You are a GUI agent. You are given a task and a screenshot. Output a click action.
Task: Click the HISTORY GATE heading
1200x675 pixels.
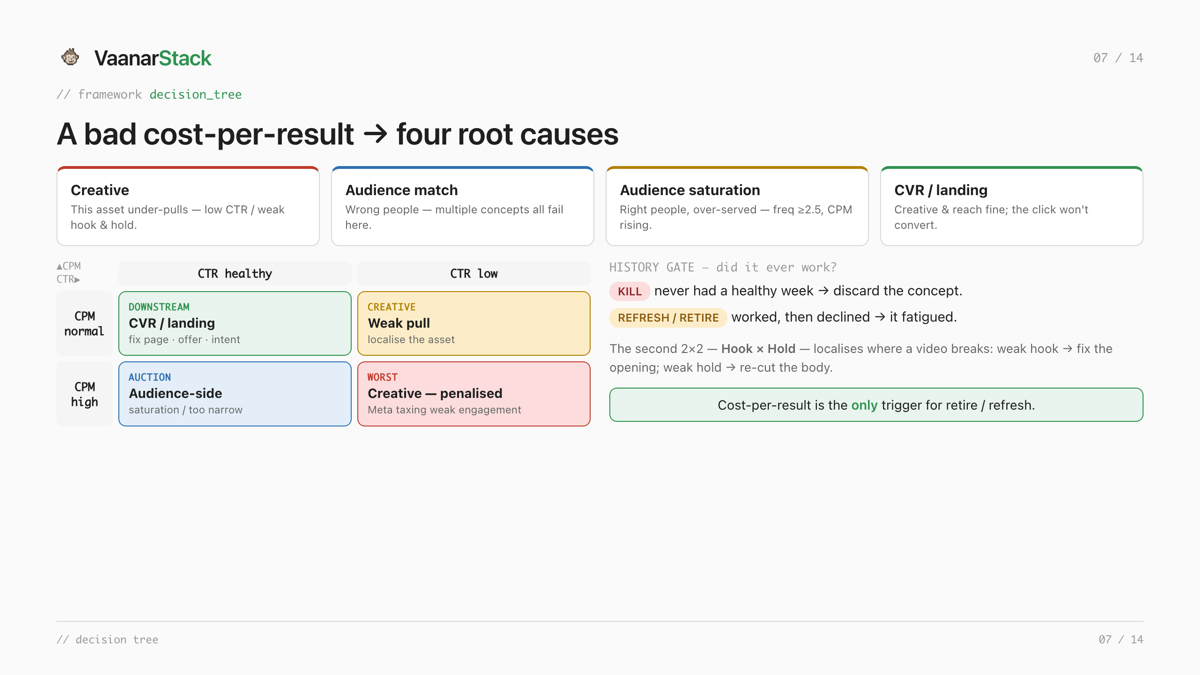(x=723, y=267)
